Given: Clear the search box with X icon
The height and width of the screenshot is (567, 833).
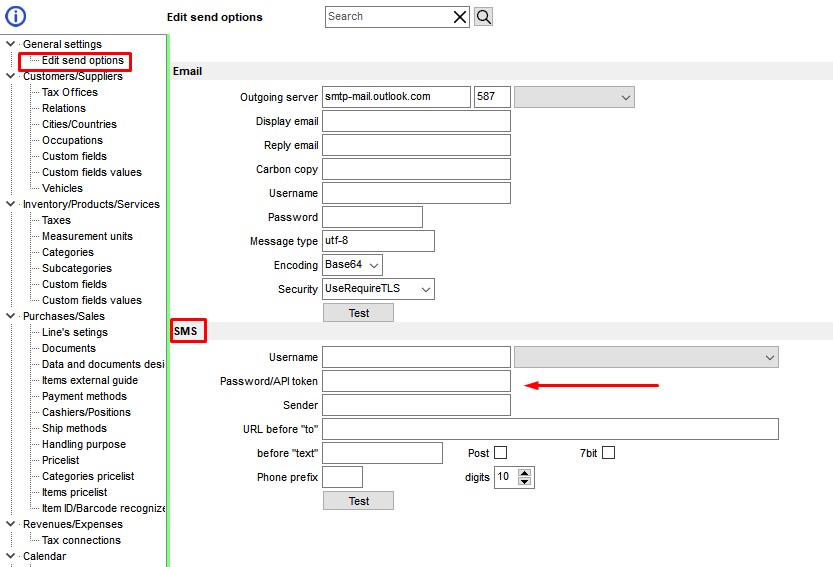Looking at the screenshot, I should tap(459, 16).
